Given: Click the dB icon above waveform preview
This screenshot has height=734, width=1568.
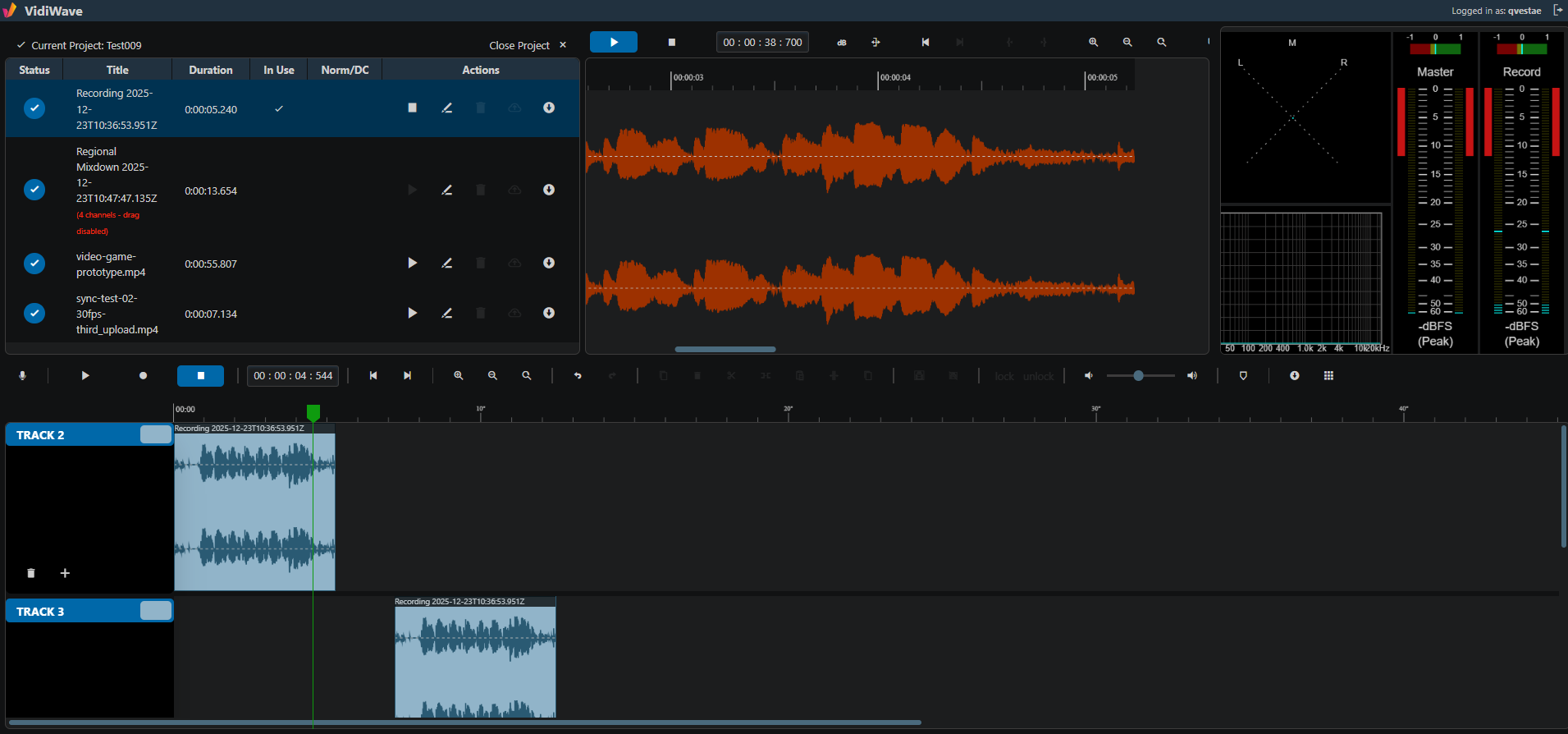Looking at the screenshot, I should (x=841, y=42).
